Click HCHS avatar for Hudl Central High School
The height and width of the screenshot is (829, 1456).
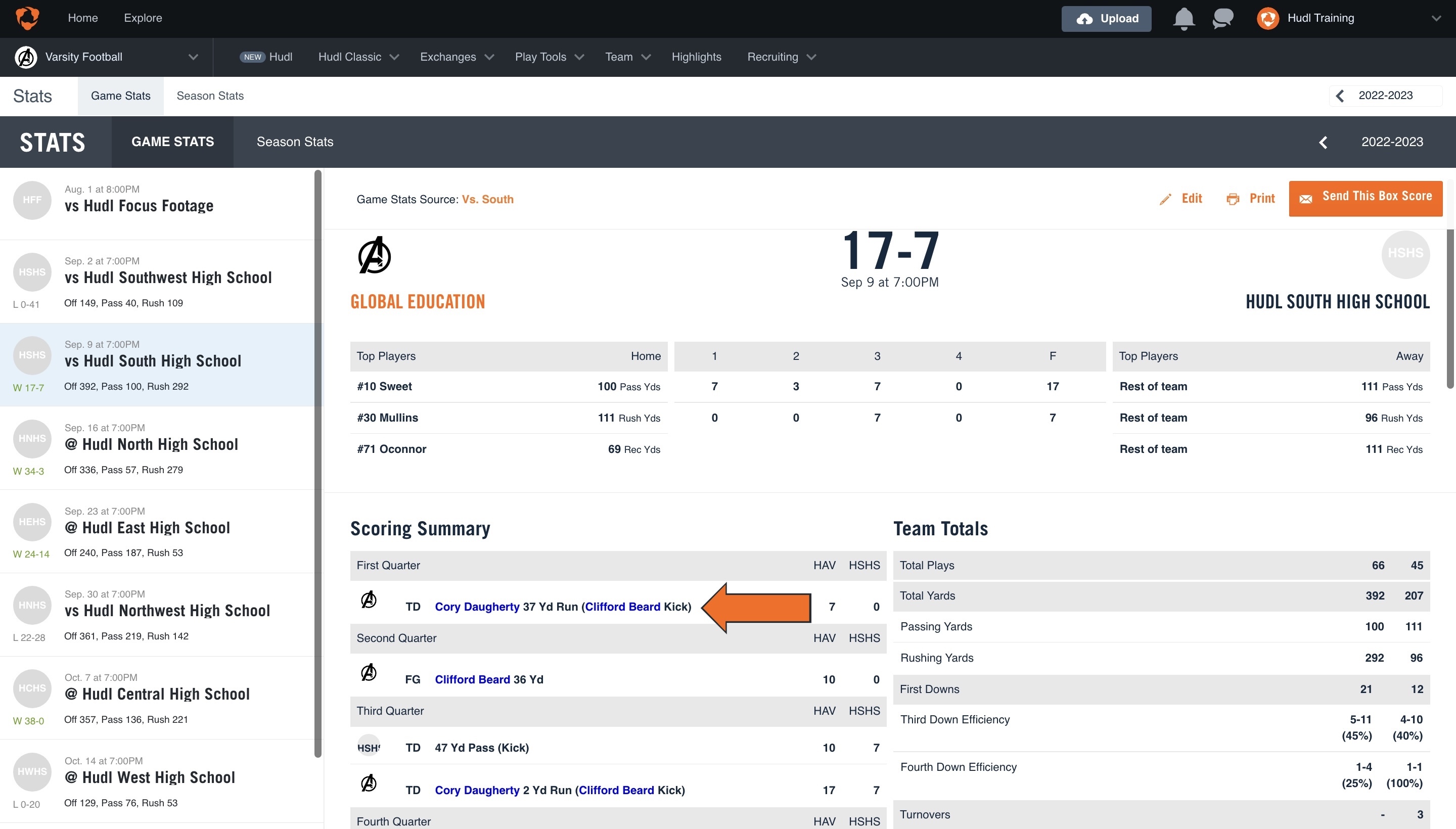click(x=32, y=688)
